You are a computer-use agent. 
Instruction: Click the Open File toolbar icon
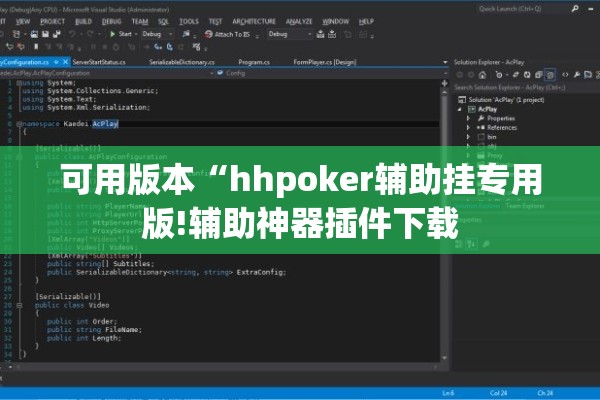[34, 34]
